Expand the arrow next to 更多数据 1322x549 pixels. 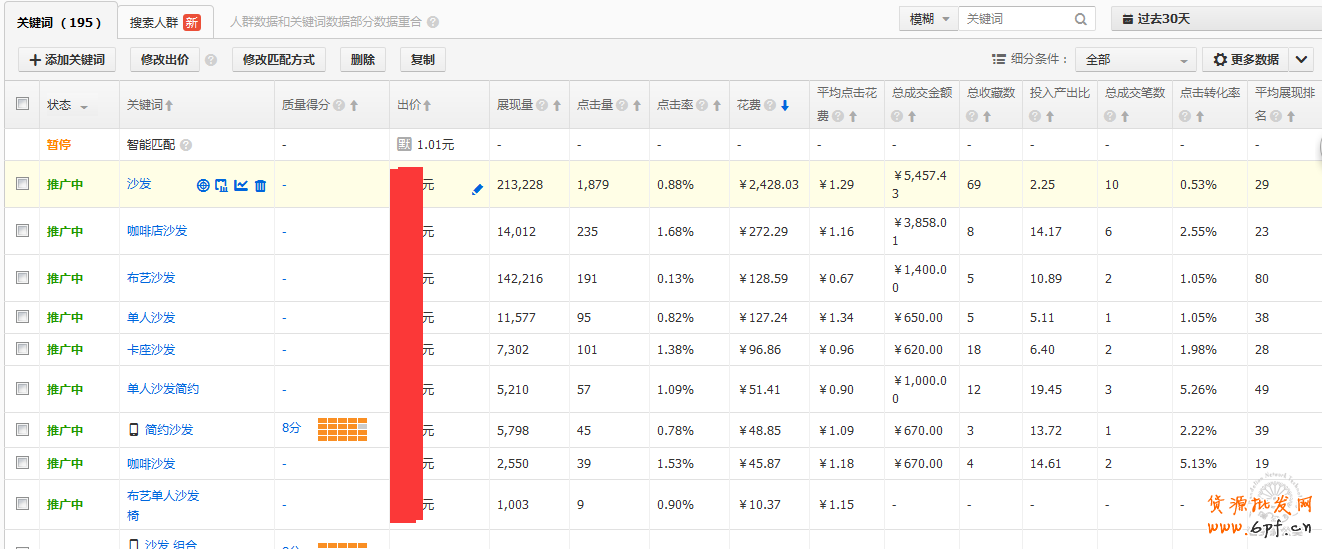tap(1301, 60)
